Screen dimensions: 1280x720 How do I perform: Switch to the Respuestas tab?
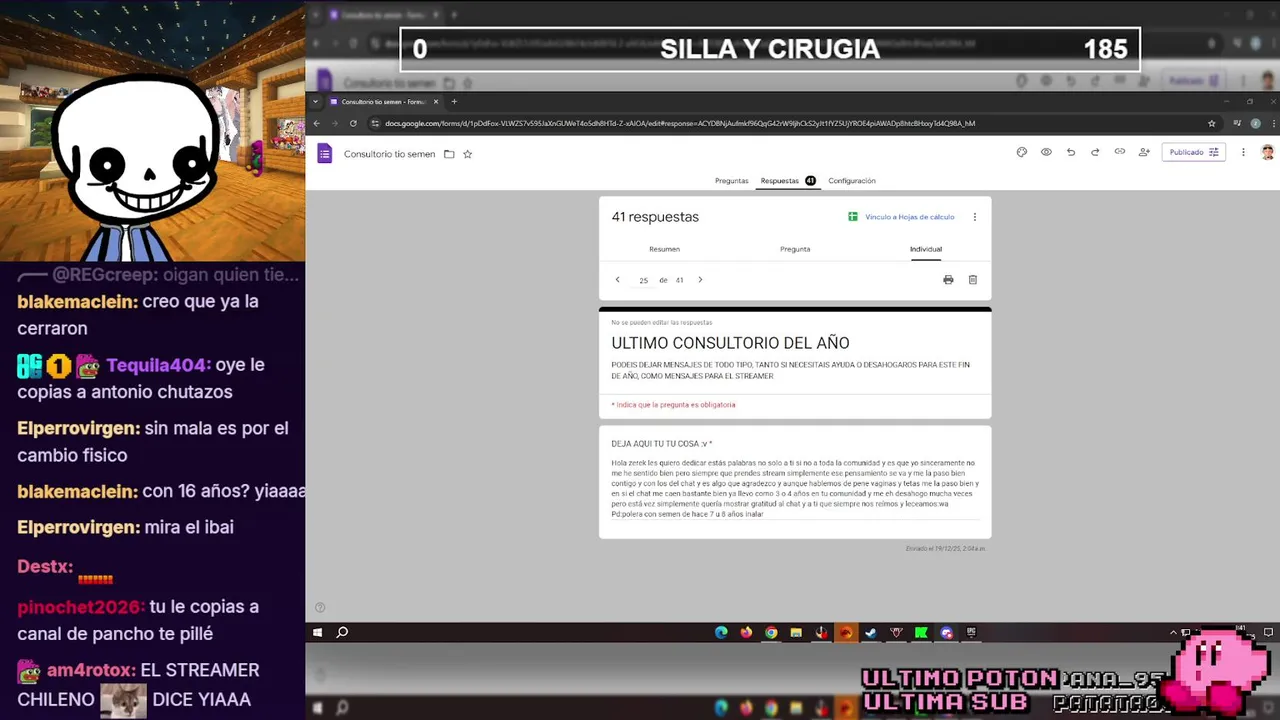point(788,181)
